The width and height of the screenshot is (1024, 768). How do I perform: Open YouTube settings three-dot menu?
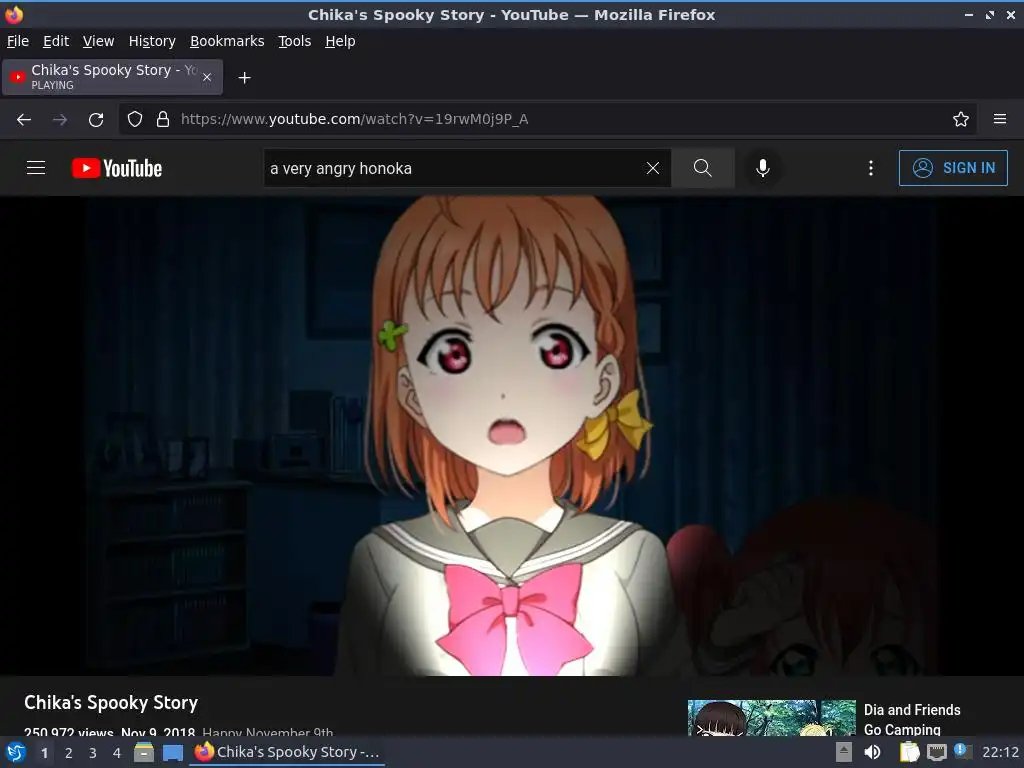point(871,168)
